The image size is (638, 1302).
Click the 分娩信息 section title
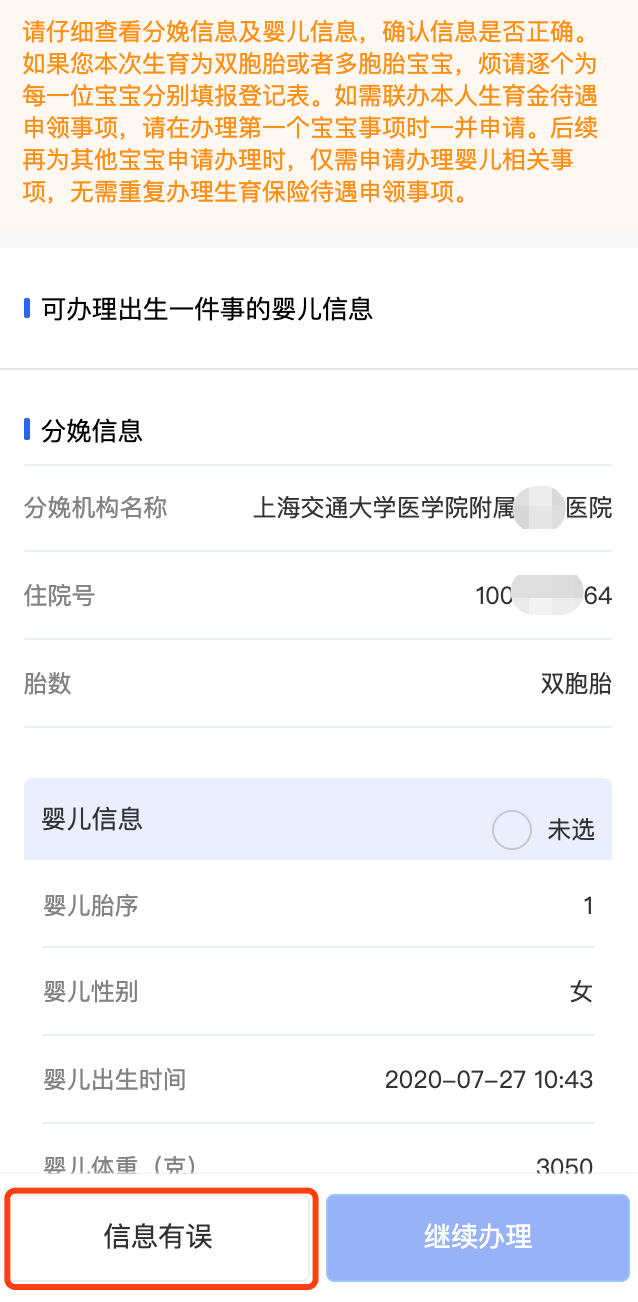[92, 431]
